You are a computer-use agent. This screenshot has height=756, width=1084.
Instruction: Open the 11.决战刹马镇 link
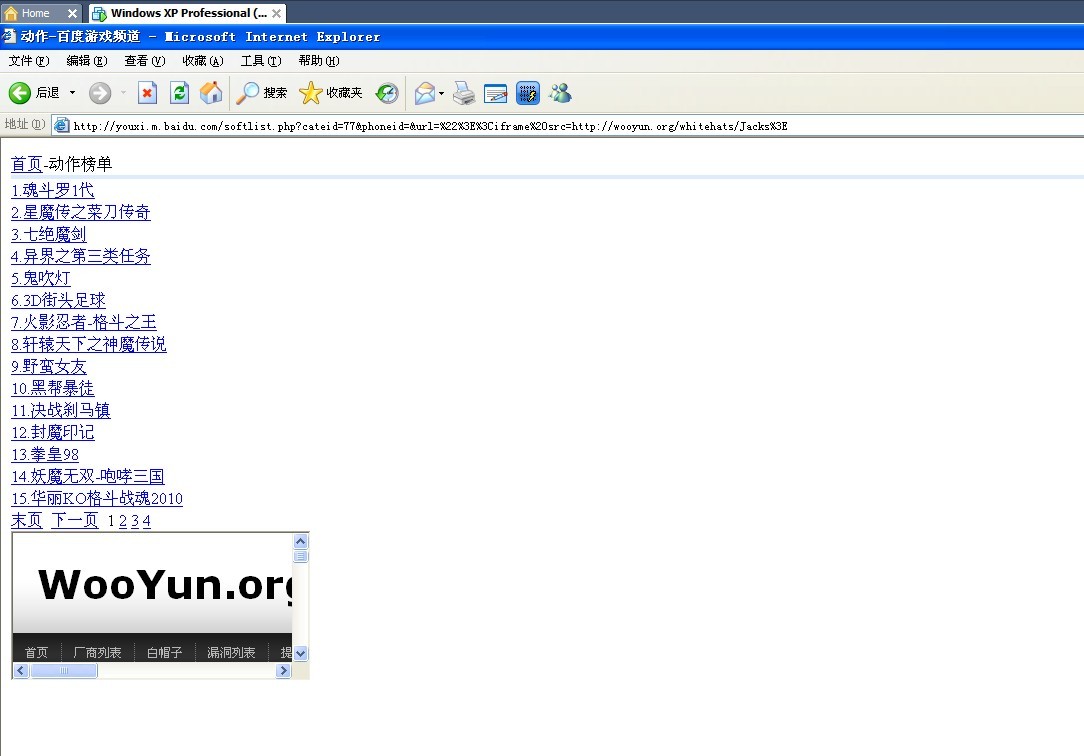click(61, 410)
